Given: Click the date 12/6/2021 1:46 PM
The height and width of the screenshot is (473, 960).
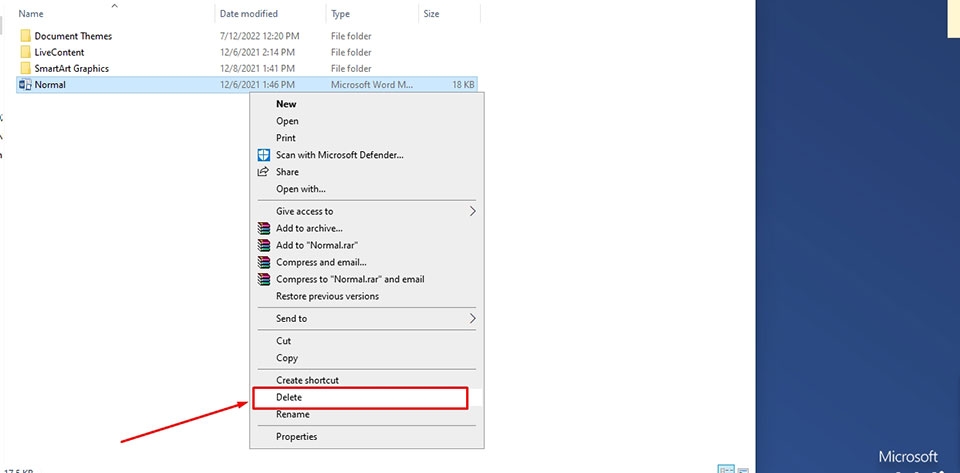Looking at the screenshot, I should [258, 84].
